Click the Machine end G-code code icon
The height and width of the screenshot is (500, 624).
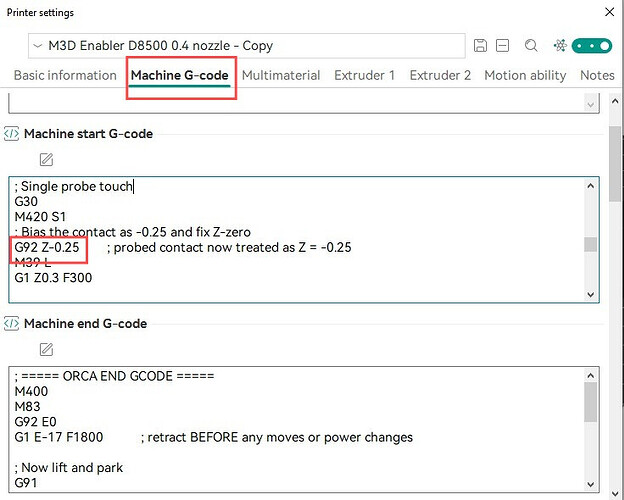coord(11,324)
